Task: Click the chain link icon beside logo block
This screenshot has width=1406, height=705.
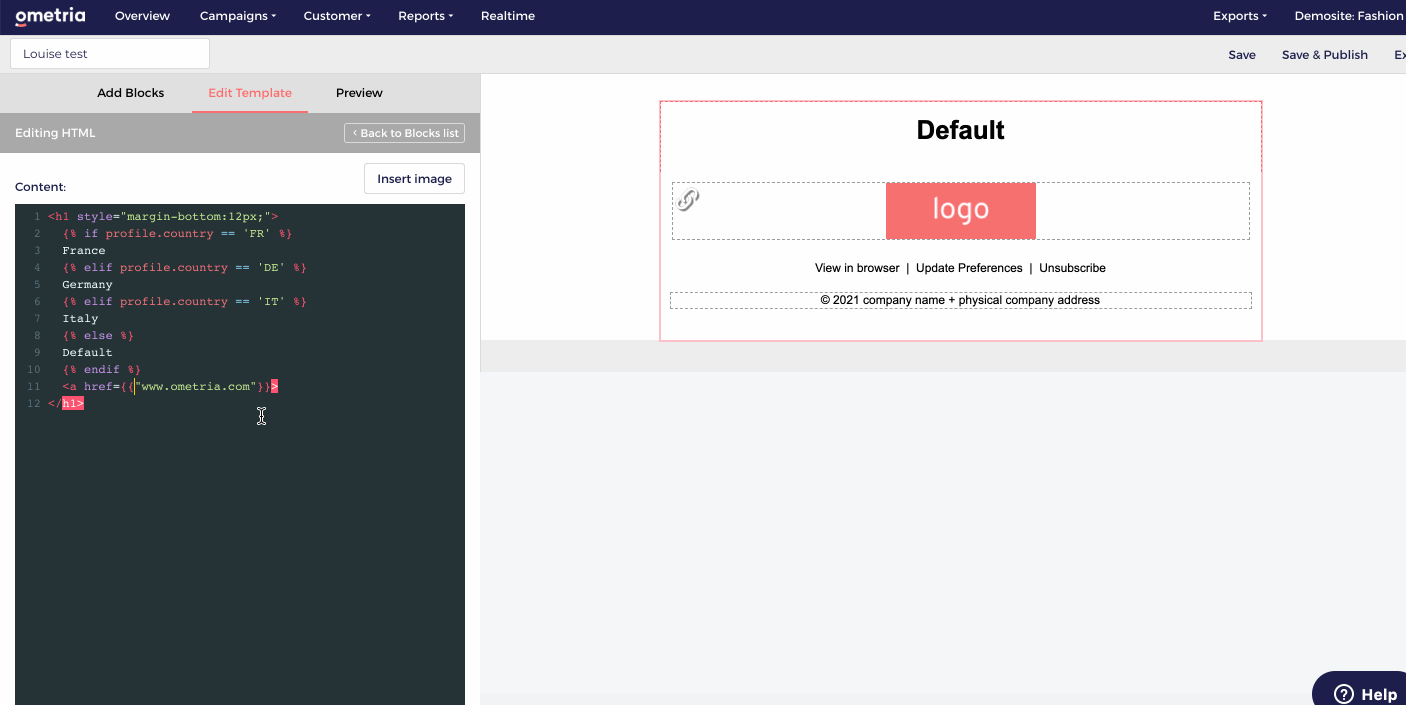Action: (x=688, y=200)
